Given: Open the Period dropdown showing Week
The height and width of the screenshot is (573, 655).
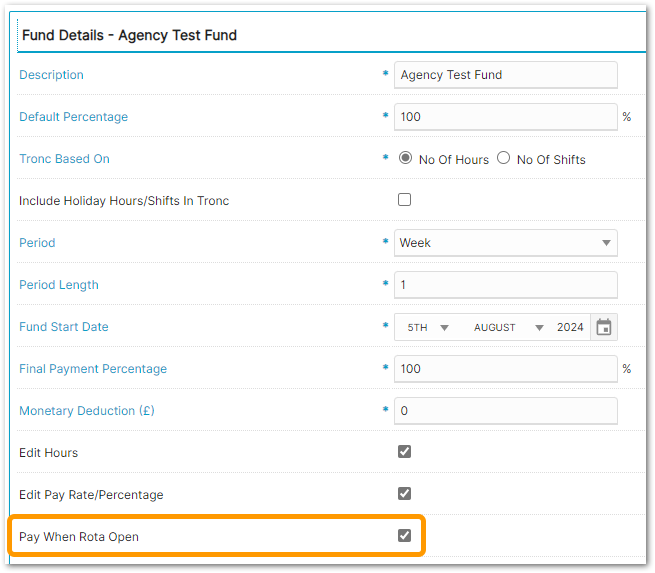Looking at the screenshot, I should 505,243.
